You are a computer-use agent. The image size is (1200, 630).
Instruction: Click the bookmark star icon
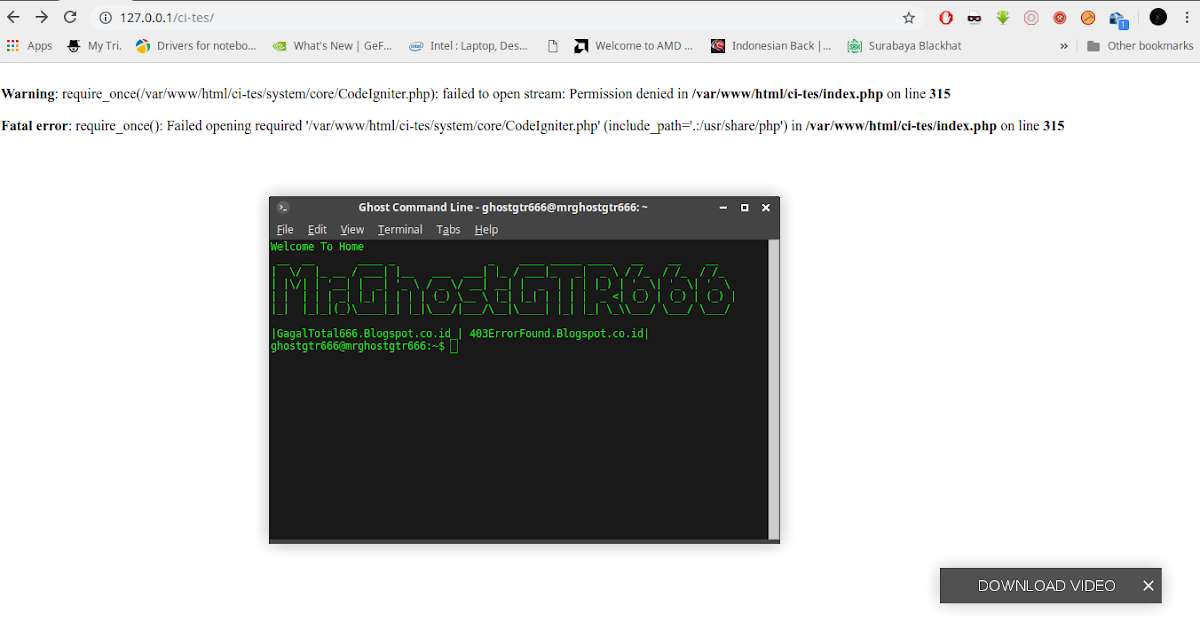[908, 17]
